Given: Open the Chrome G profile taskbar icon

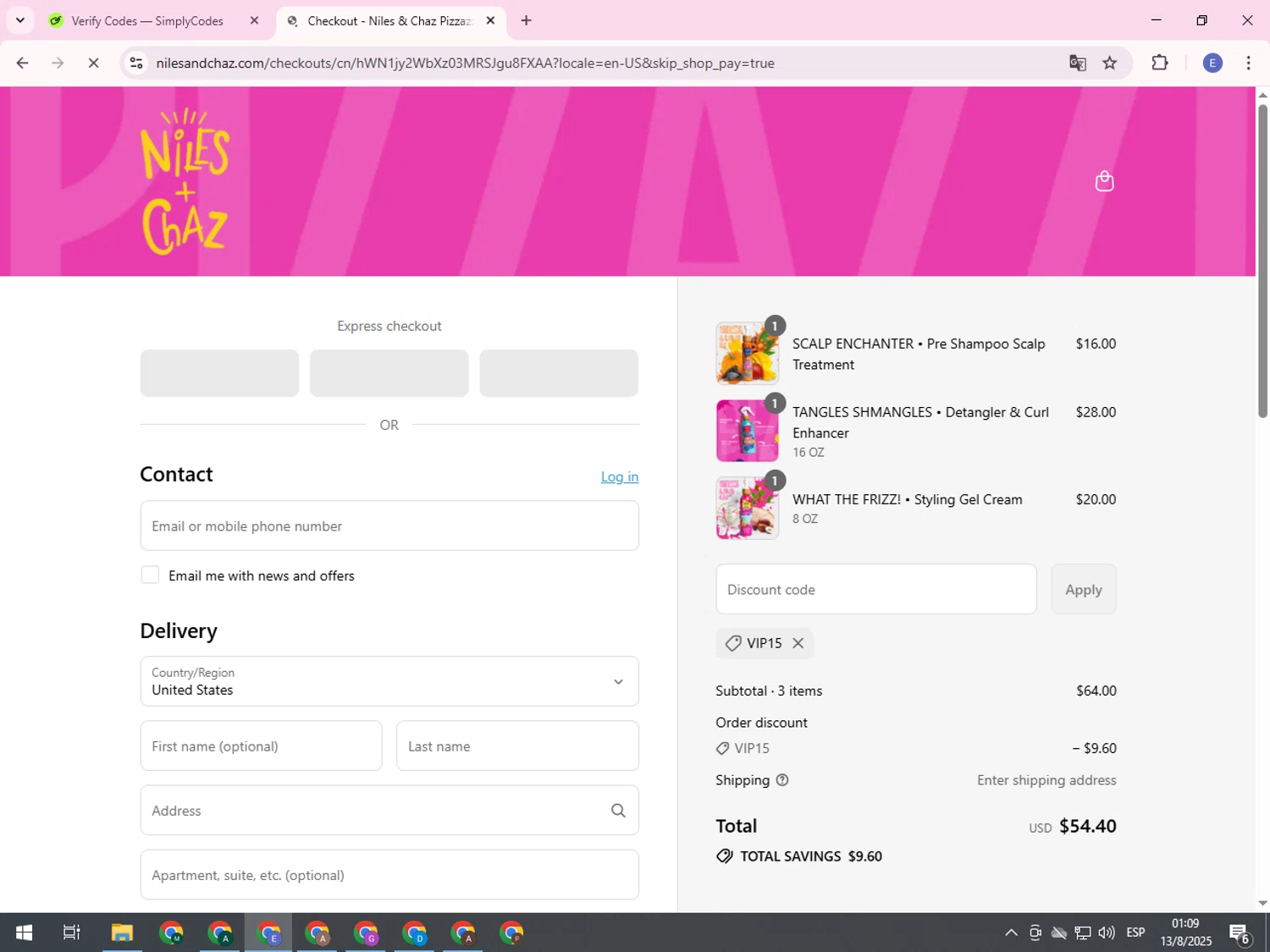Looking at the screenshot, I should click(366, 933).
